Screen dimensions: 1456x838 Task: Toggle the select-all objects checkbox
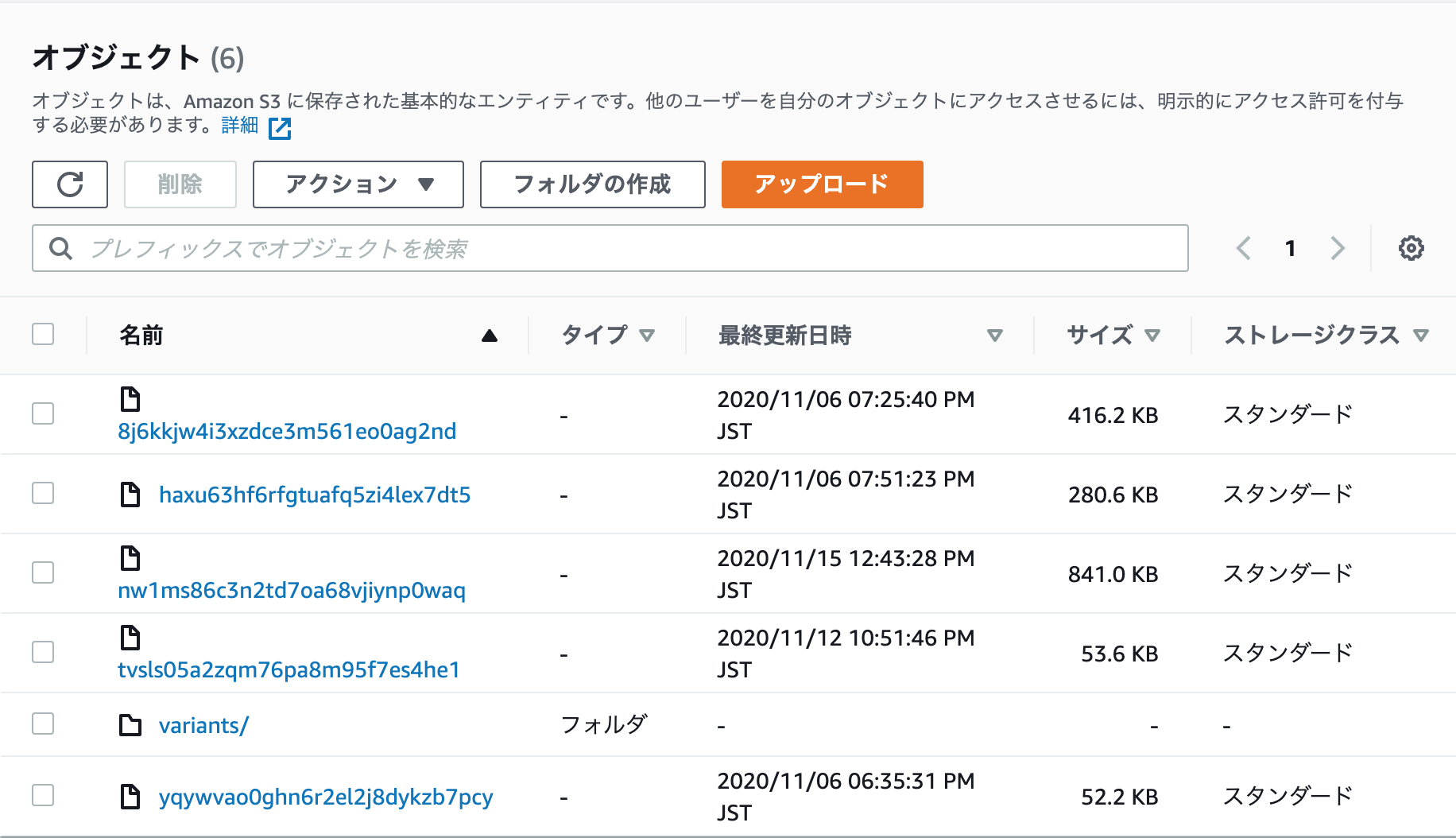pos(43,334)
